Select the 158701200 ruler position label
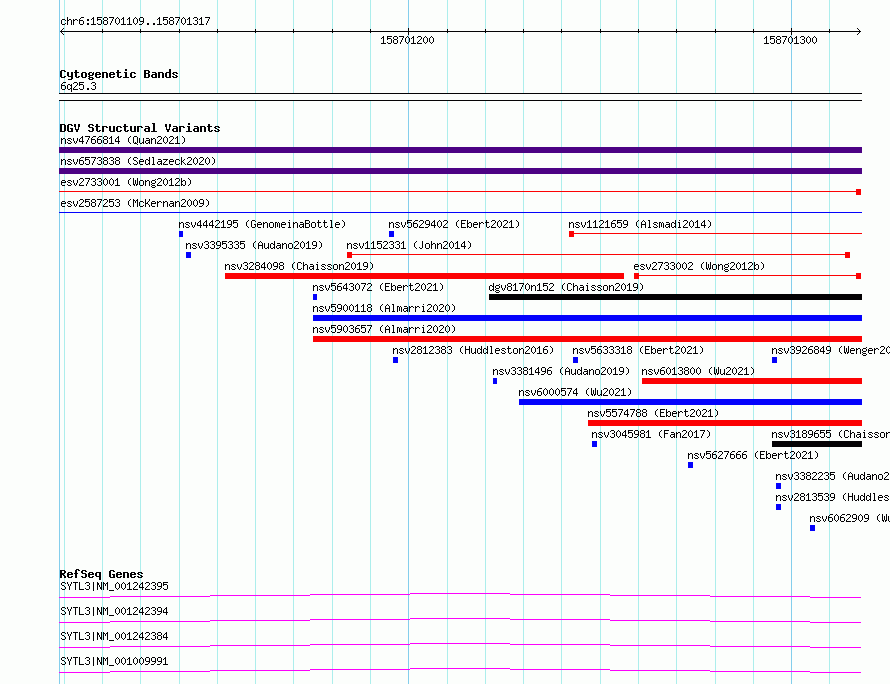 tap(407, 40)
